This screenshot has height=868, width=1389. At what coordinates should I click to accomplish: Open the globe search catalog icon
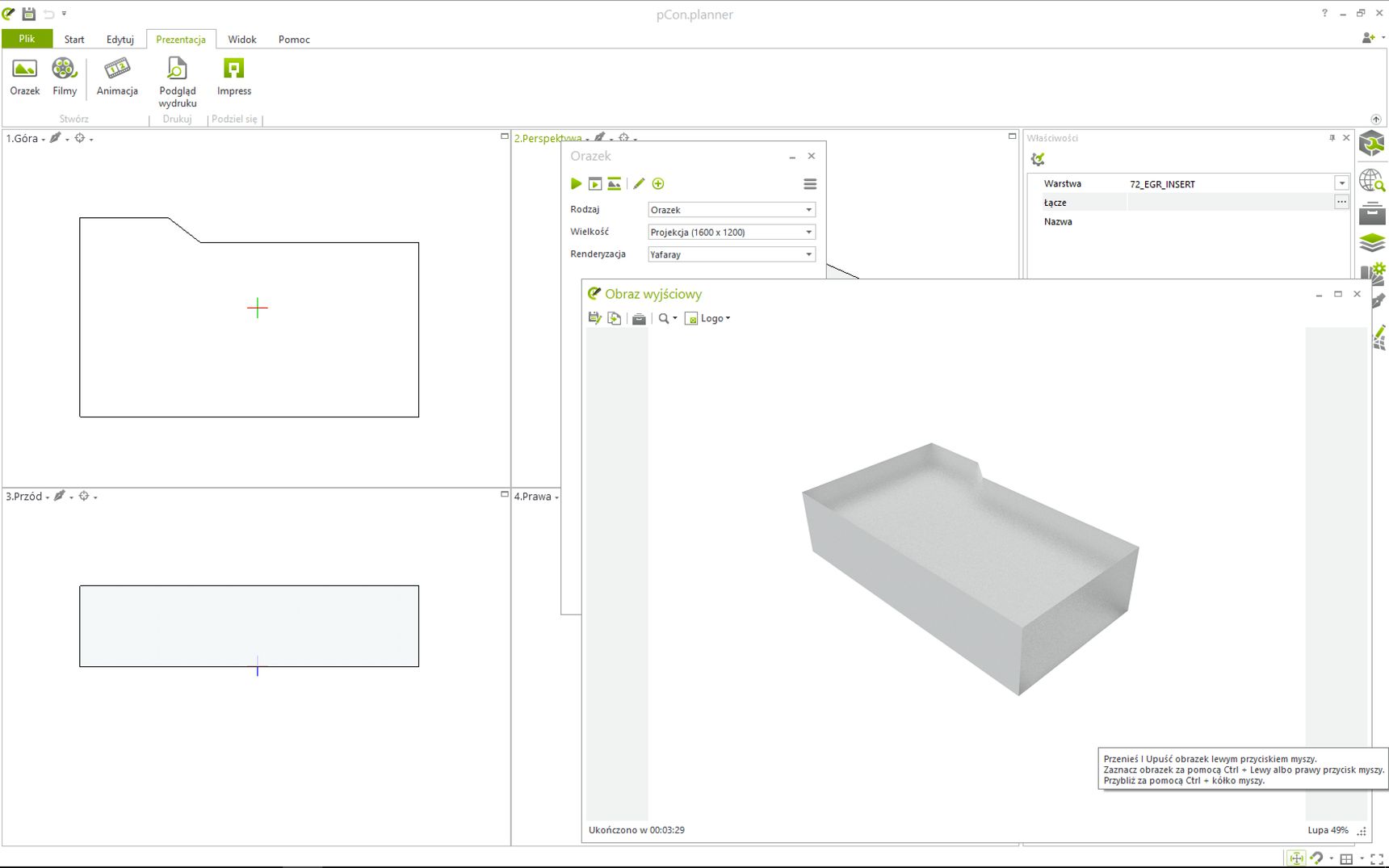pos(1372,179)
